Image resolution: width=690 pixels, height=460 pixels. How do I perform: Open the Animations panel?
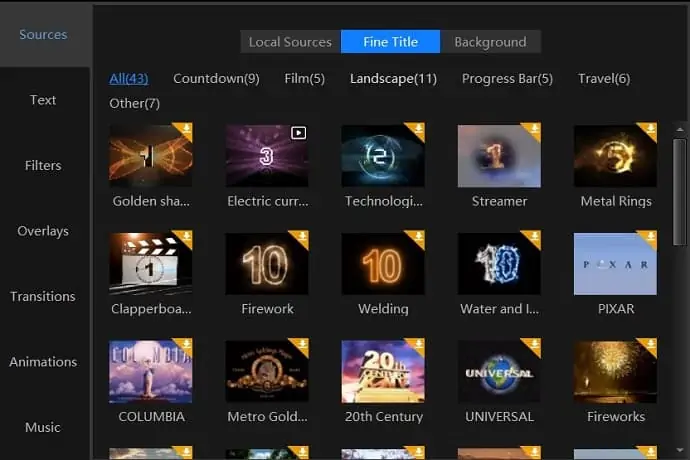(x=43, y=362)
